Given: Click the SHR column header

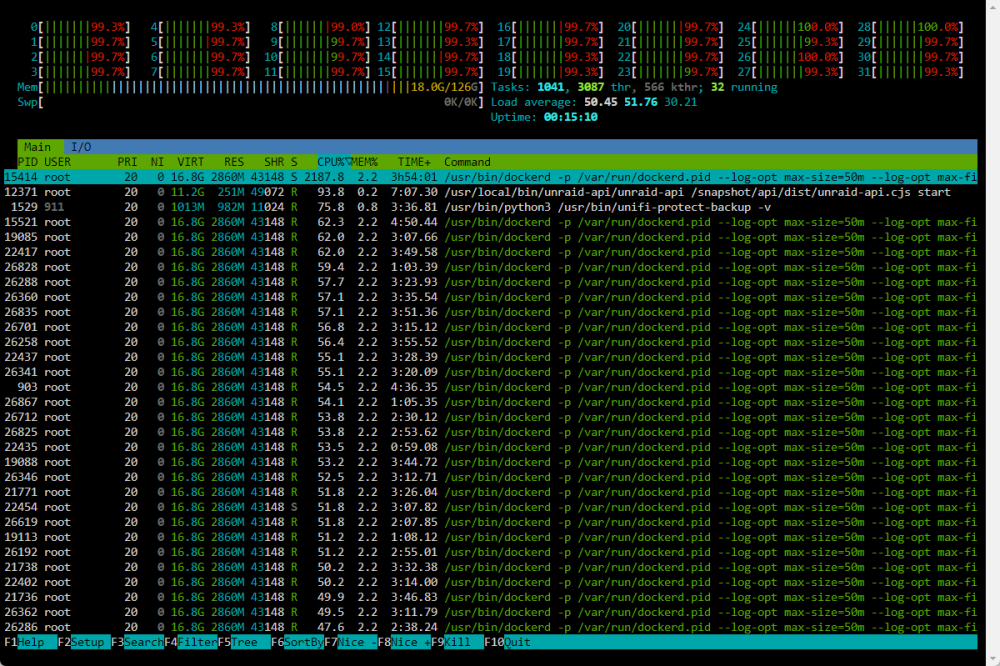Looking at the screenshot, I should pos(274,162).
